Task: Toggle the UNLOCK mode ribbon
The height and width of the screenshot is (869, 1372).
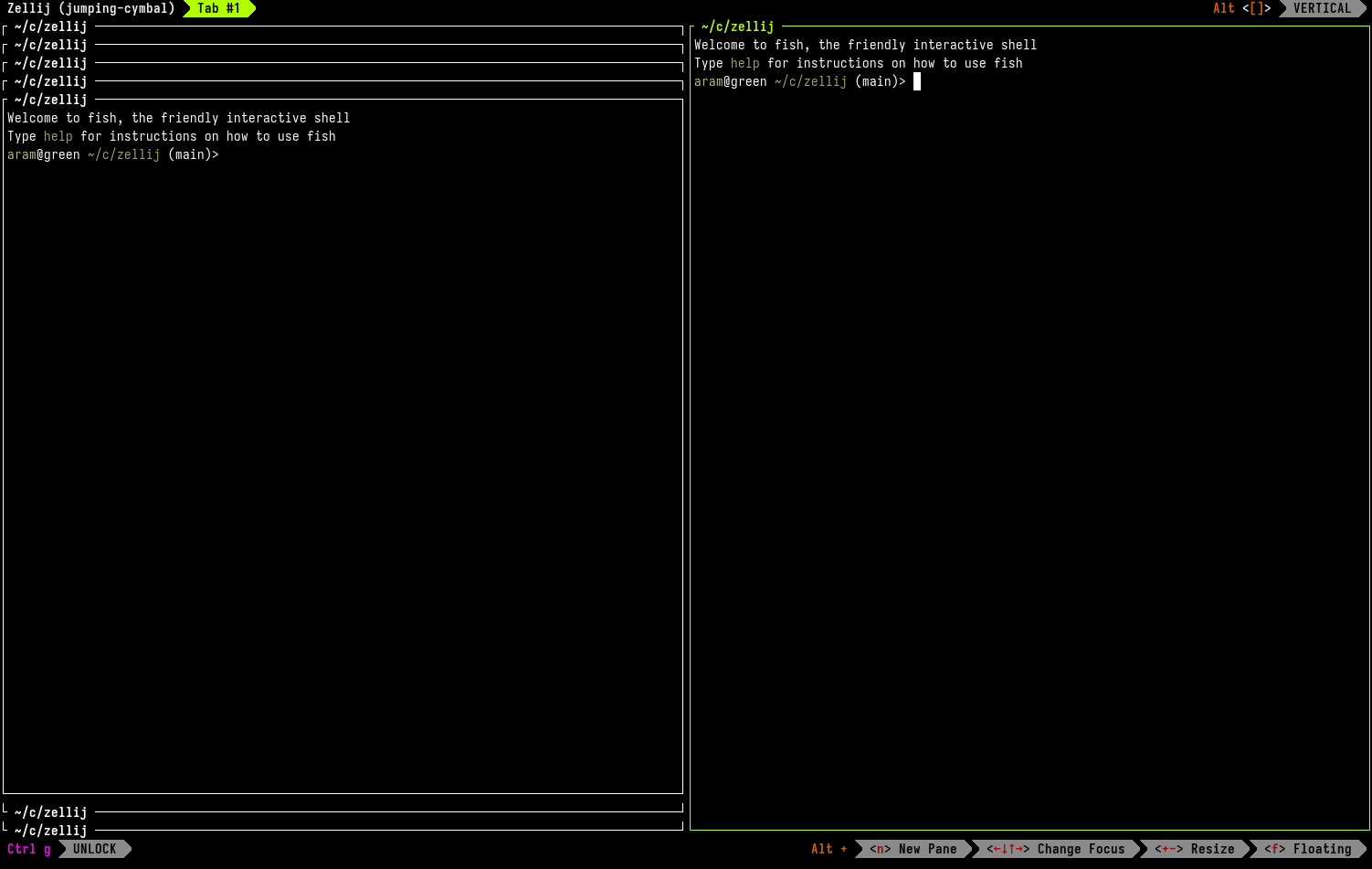Action: pos(95,849)
